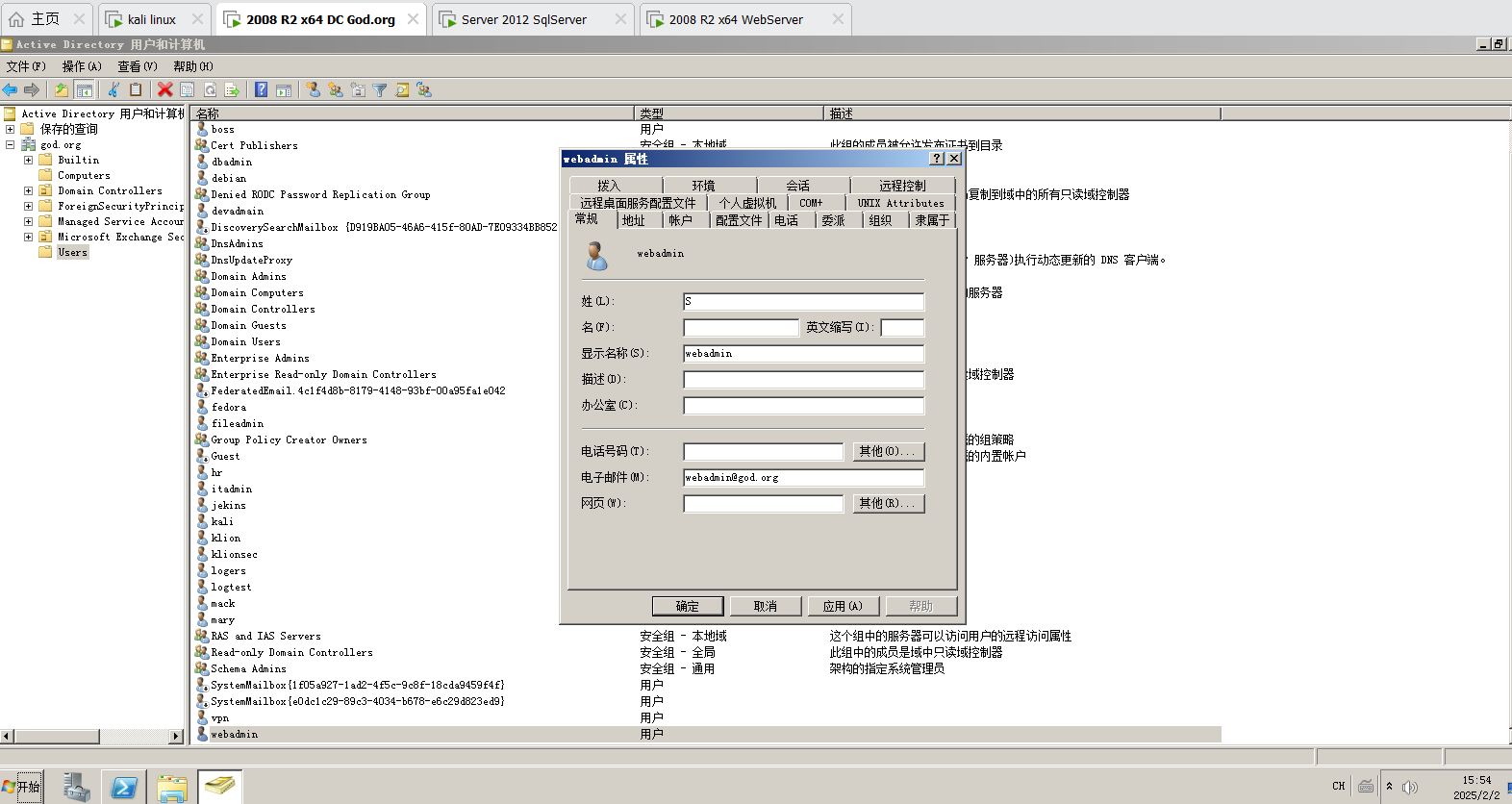The height and width of the screenshot is (804, 1512).
Task: Open the 操作(A) menu
Action: pos(82,66)
